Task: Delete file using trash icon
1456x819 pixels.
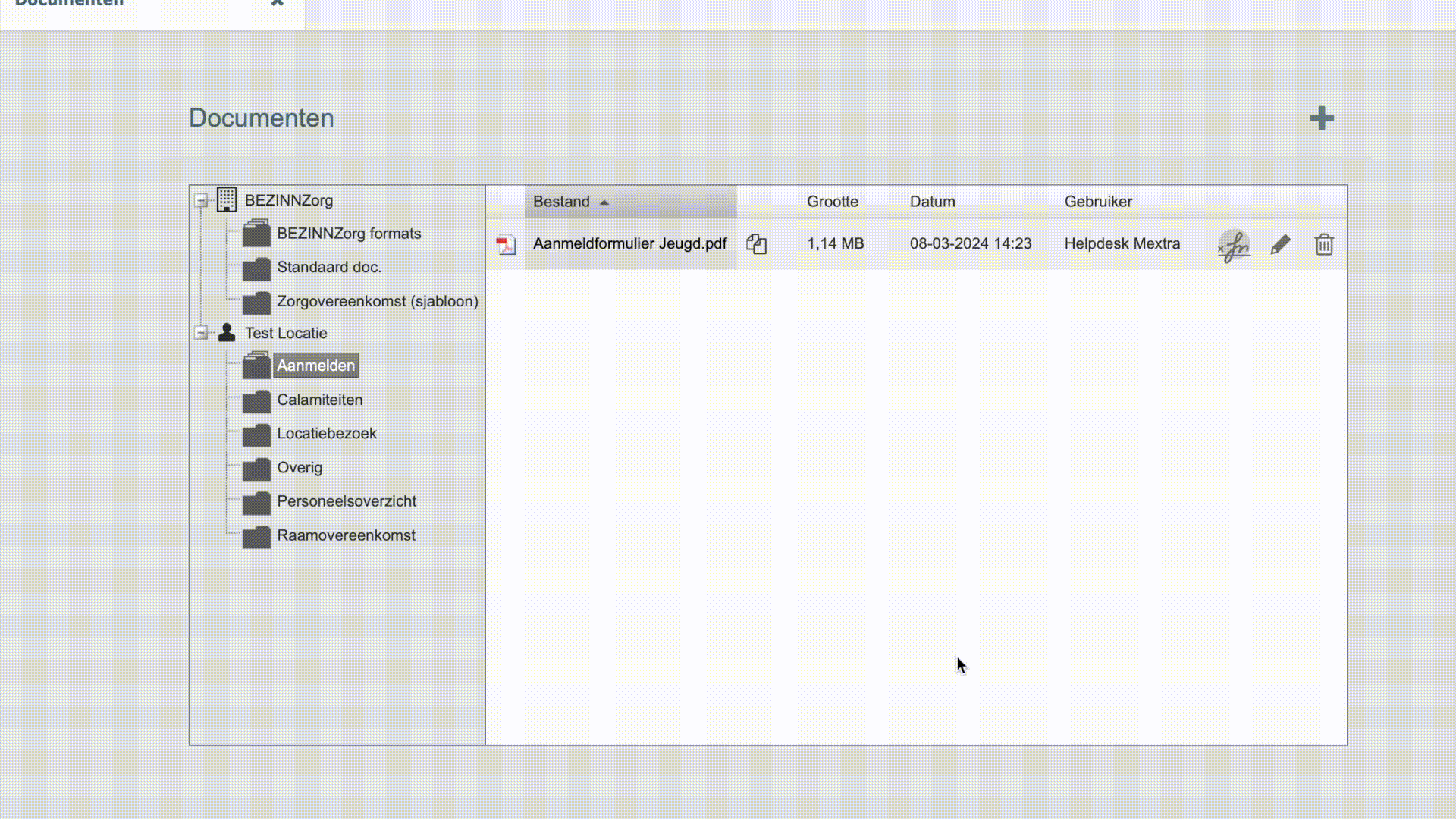Action: 1324,244
